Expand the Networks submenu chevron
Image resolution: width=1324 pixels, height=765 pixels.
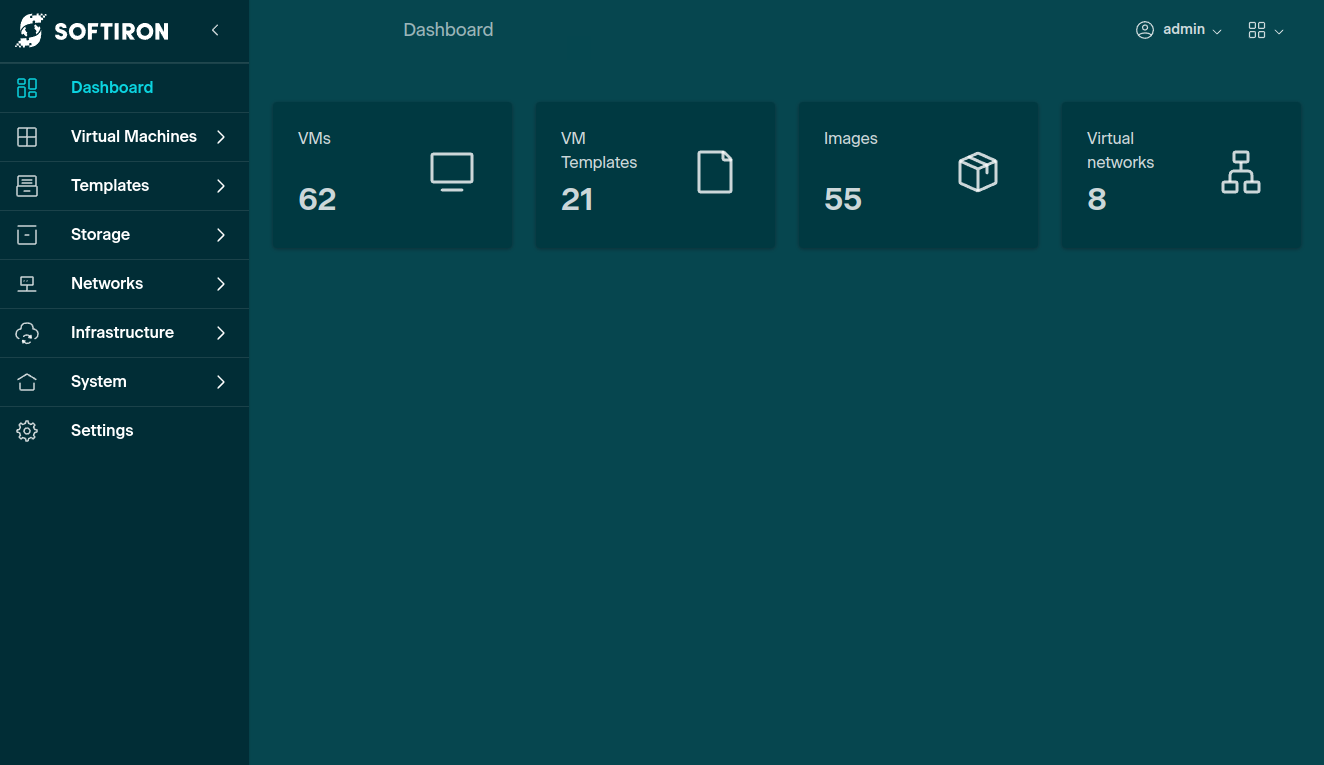[221, 284]
